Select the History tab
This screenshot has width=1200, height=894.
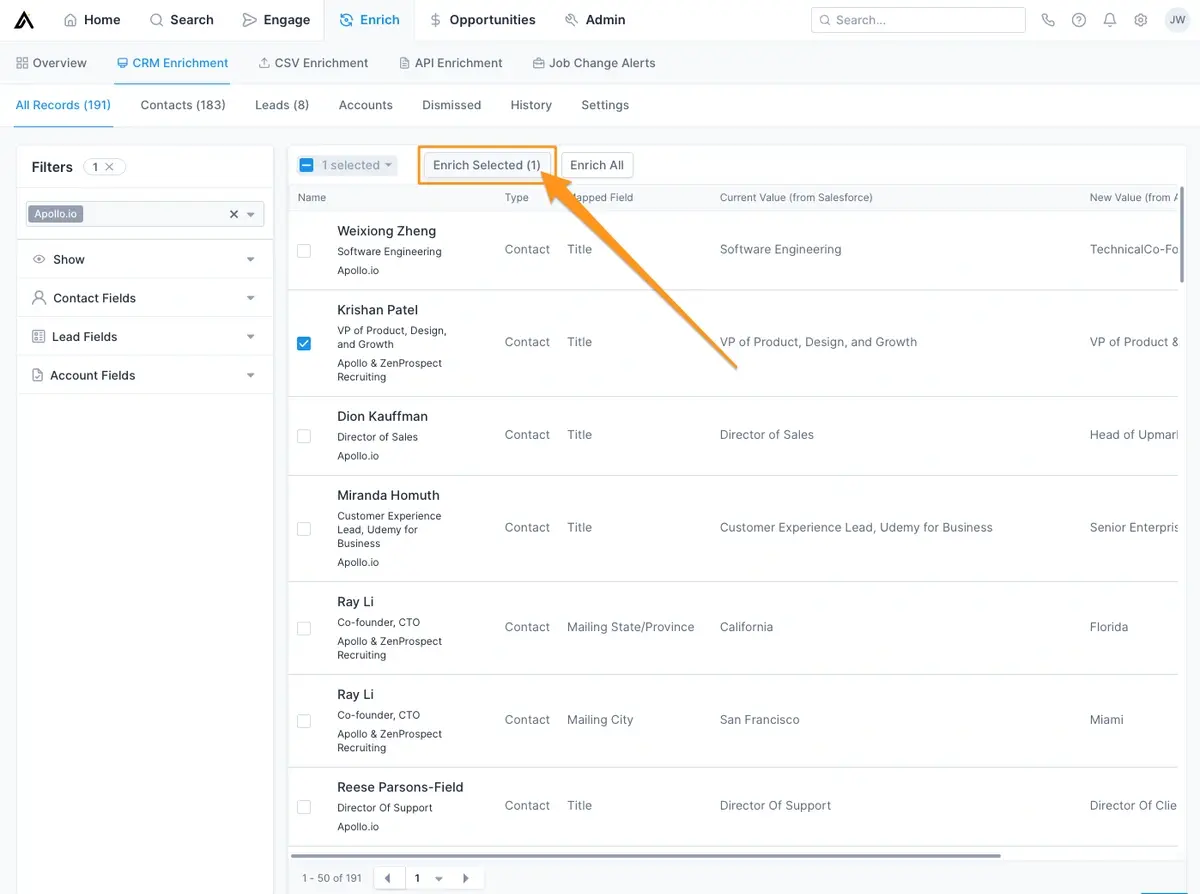click(531, 105)
